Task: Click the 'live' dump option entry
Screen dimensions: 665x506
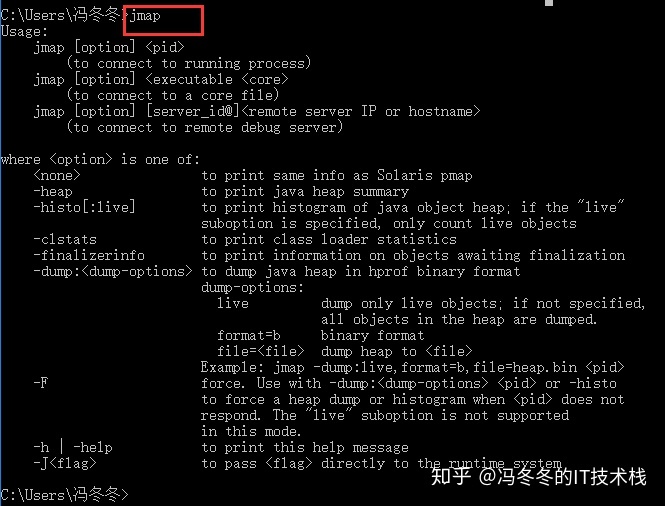Action: pos(233,304)
